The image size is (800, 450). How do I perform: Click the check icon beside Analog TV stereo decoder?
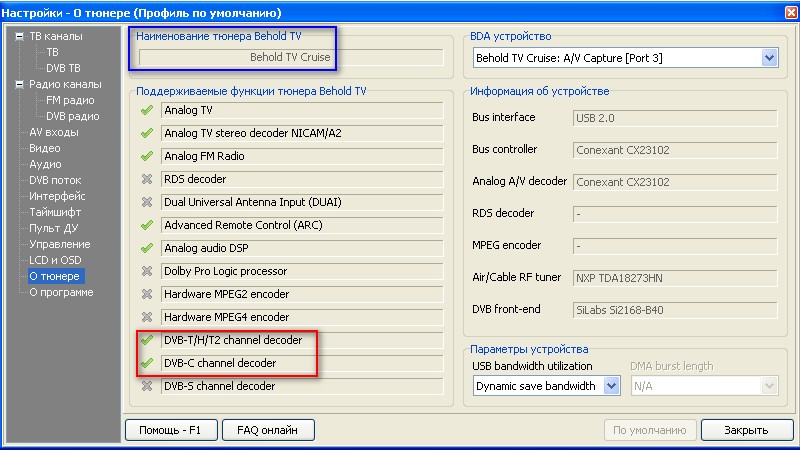point(147,133)
